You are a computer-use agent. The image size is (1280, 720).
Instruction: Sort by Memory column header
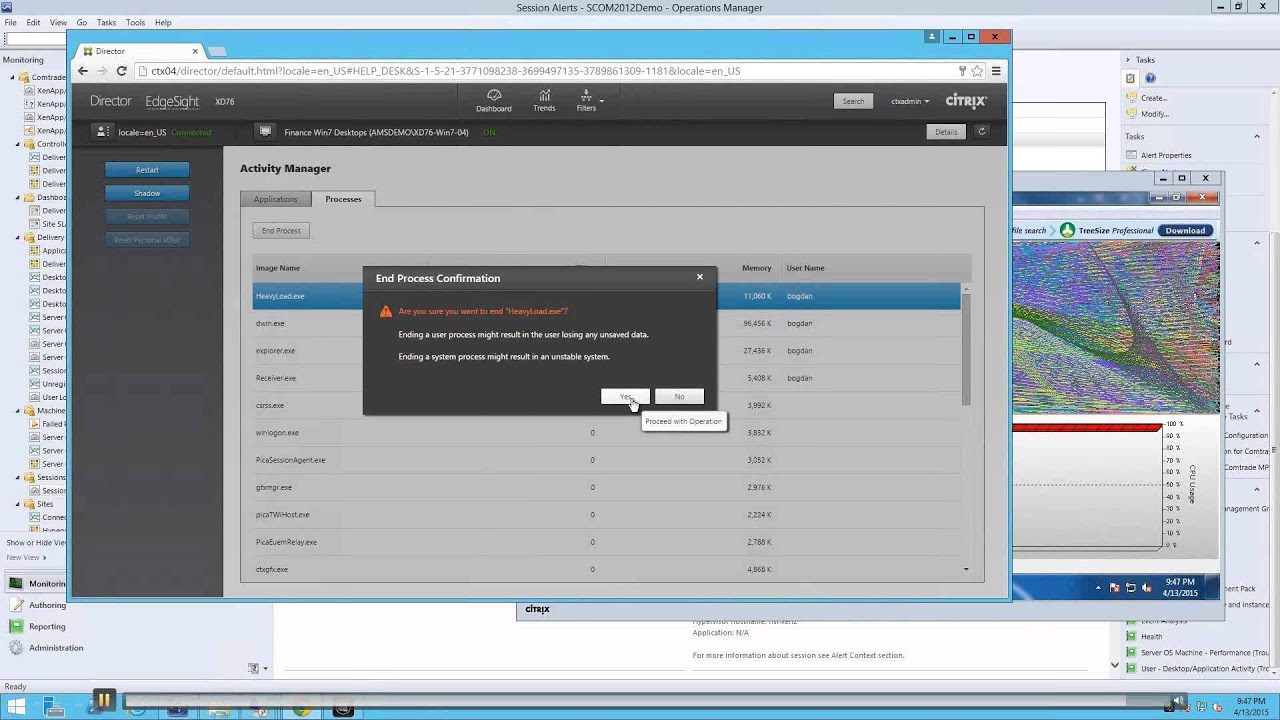point(756,268)
